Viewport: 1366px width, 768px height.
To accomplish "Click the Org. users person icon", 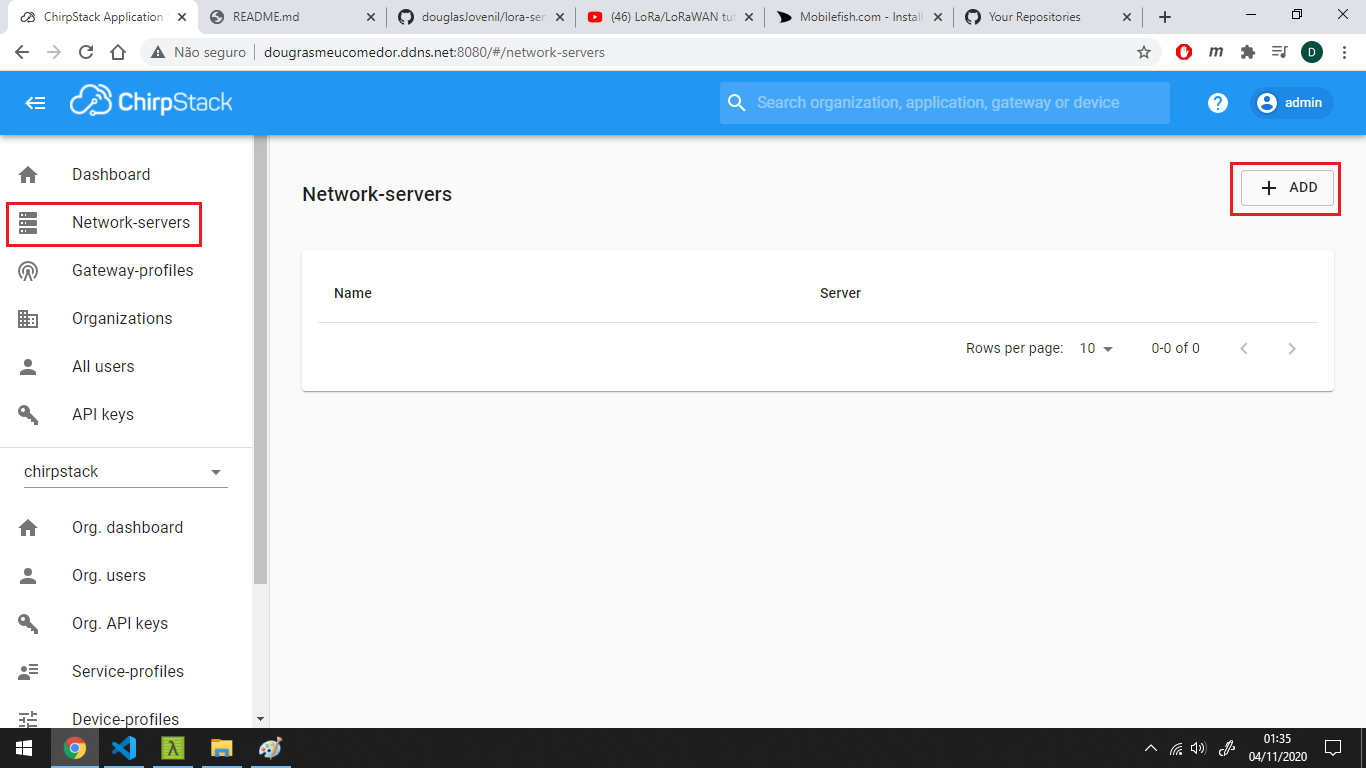I will coord(28,576).
